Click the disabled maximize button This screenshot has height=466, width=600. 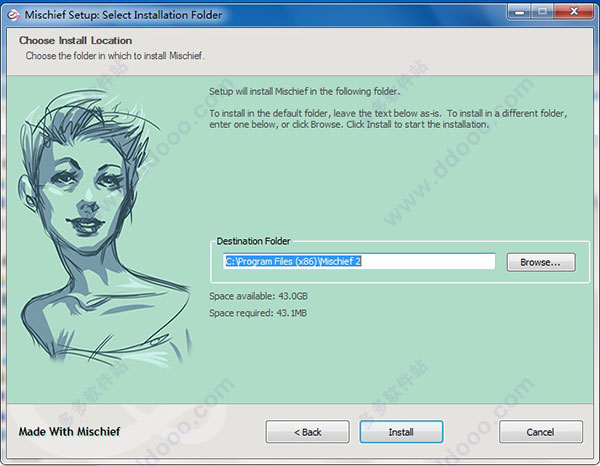[x=542, y=11]
